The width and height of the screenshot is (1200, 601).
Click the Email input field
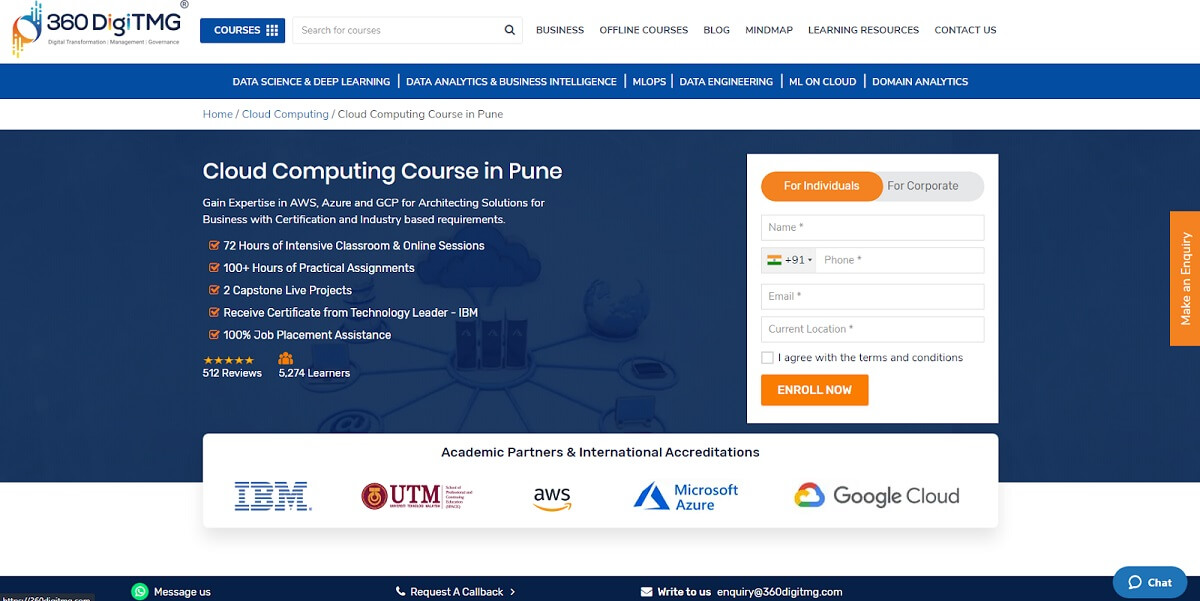pos(871,296)
